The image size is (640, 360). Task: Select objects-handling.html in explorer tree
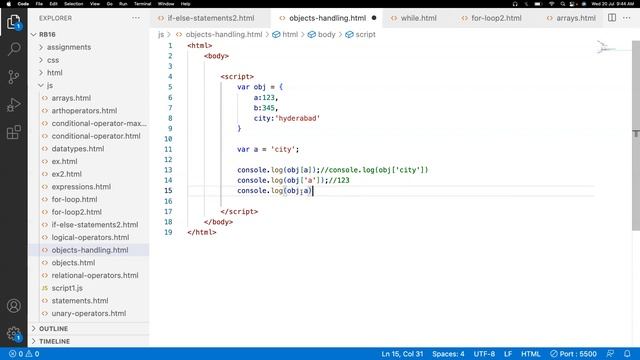point(89,250)
